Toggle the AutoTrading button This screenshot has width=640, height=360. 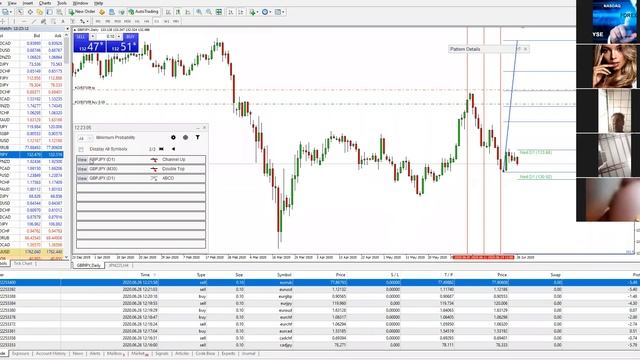click(143, 12)
